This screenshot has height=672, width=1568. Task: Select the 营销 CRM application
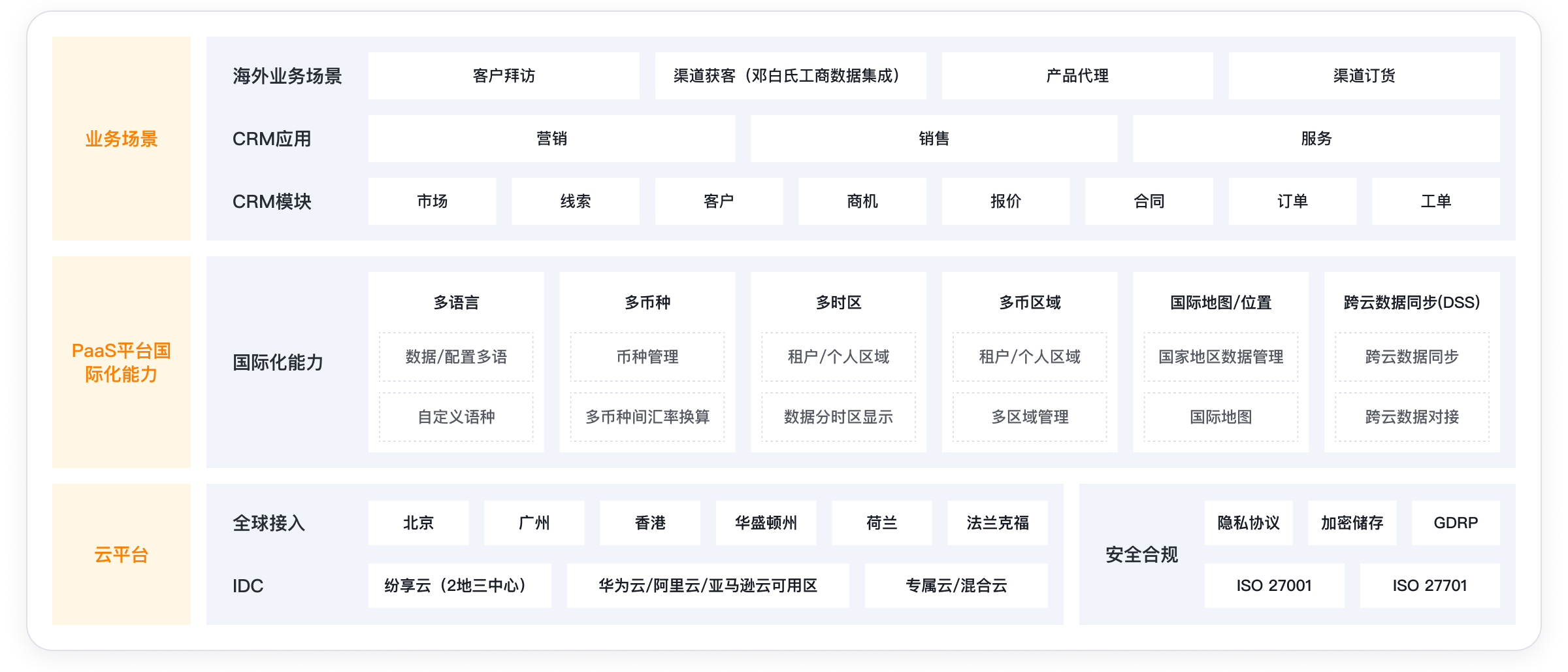pos(551,139)
